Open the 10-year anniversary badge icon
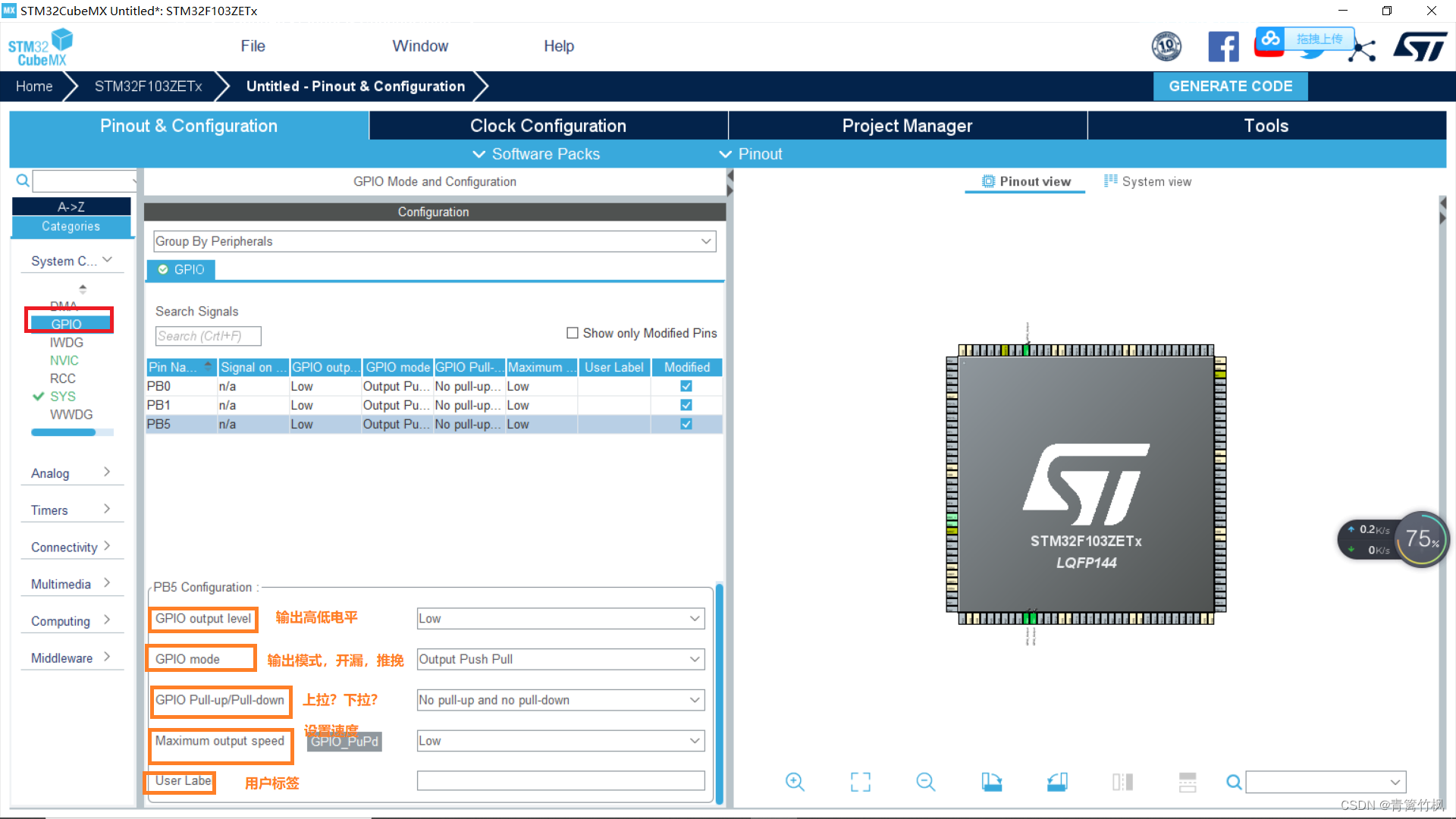Viewport: 1456px width, 819px height. pyautogui.click(x=1166, y=47)
